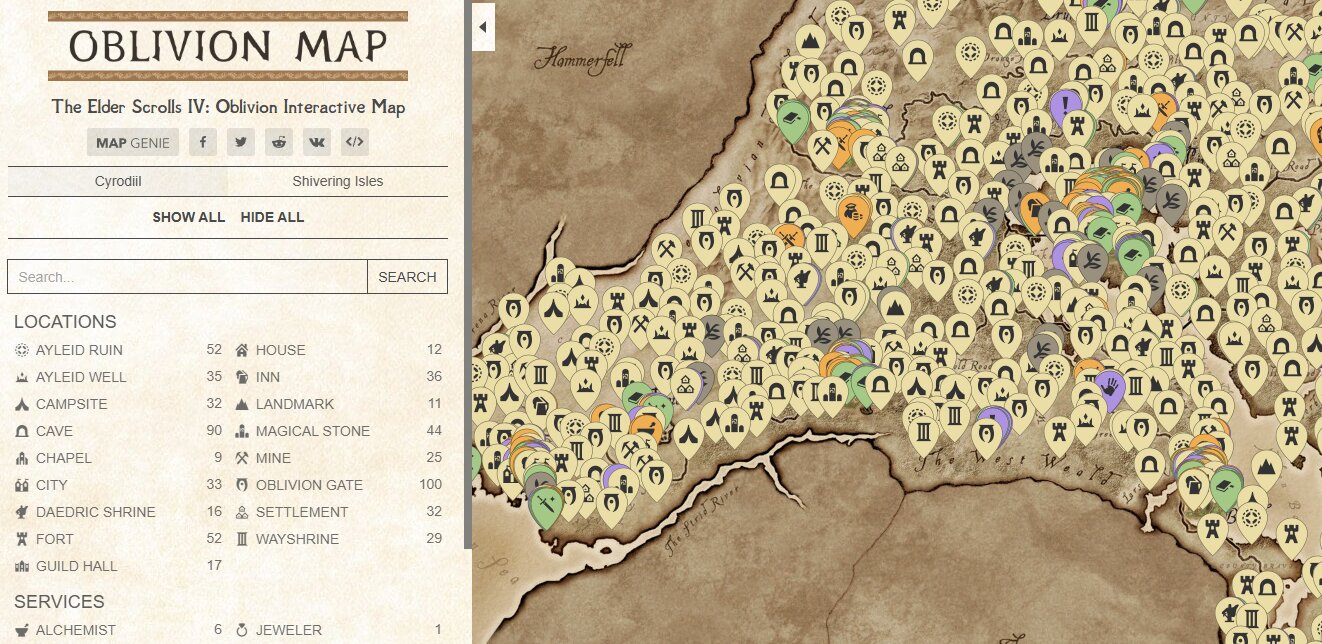This screenshot has height=644, width=1322.
Task: Click the Landmark mountain legend icon
Action: 242,404
